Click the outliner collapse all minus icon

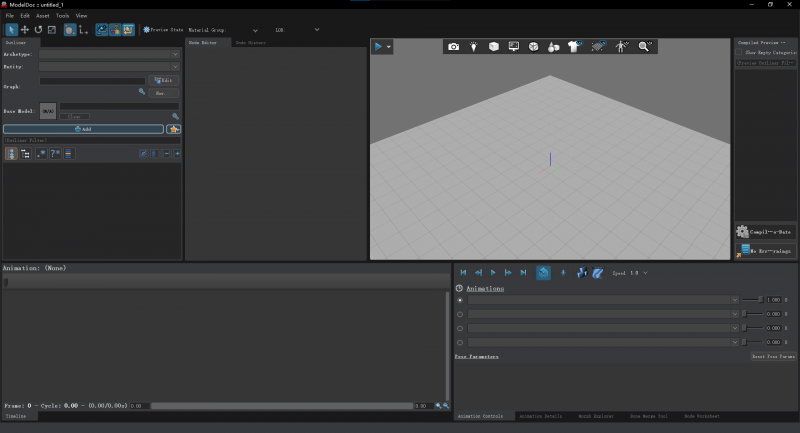[166, 154]
